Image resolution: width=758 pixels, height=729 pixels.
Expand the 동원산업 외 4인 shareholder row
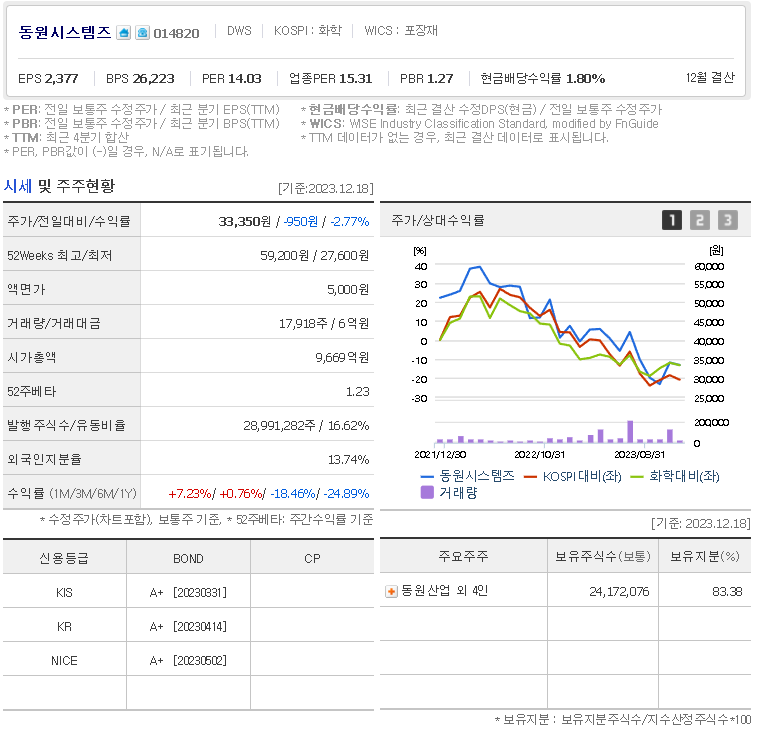(391, 591)
